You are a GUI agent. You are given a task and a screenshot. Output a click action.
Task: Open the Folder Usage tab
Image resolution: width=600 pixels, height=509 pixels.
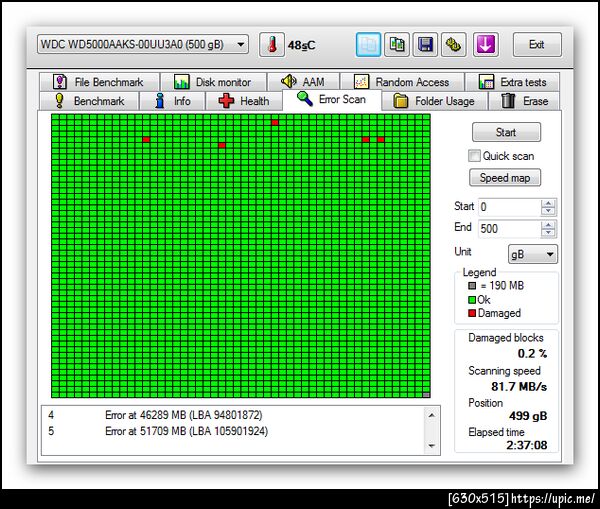click(435, 101)
